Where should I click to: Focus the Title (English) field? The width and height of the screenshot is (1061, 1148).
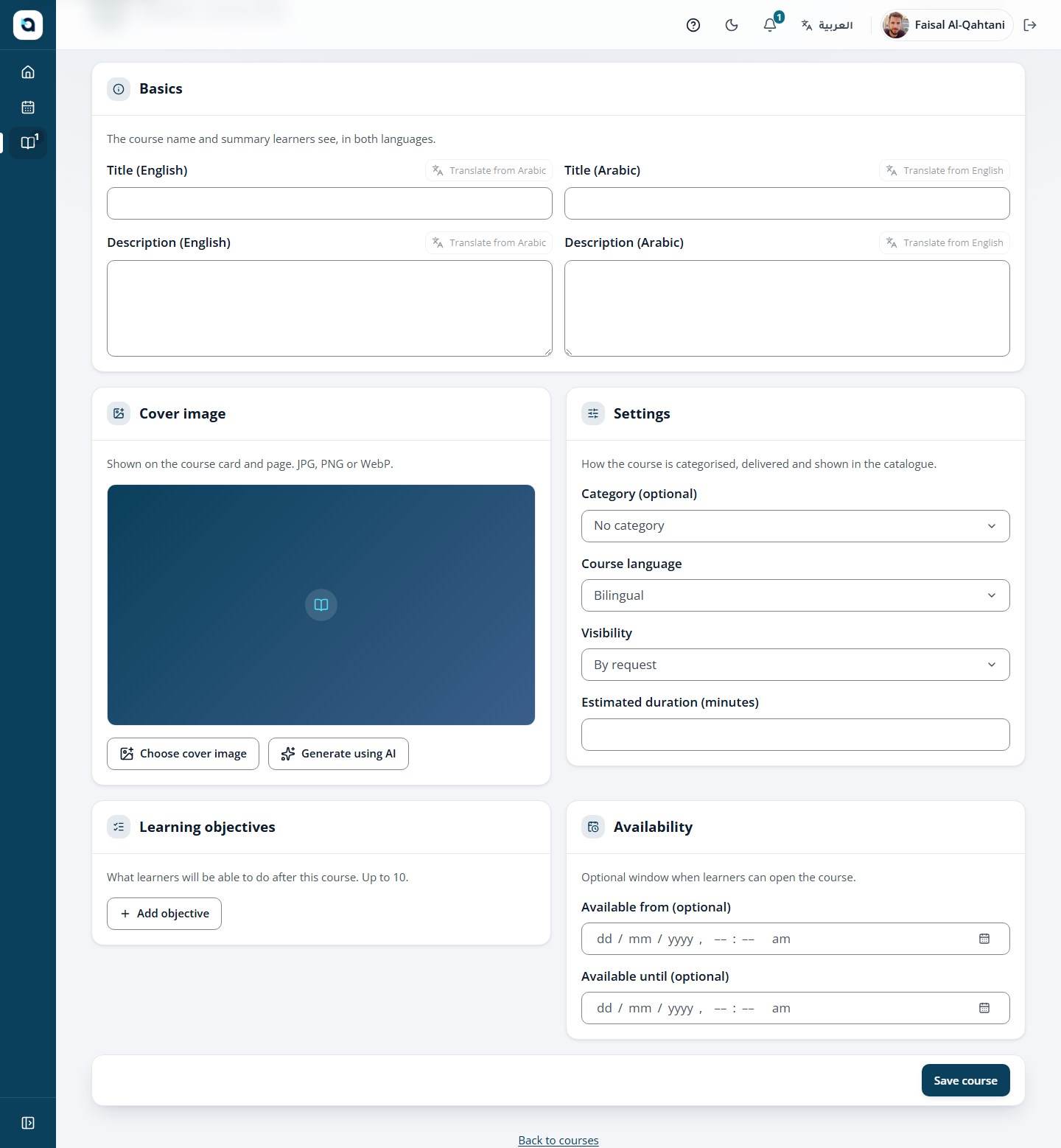(x=329, y=203)
